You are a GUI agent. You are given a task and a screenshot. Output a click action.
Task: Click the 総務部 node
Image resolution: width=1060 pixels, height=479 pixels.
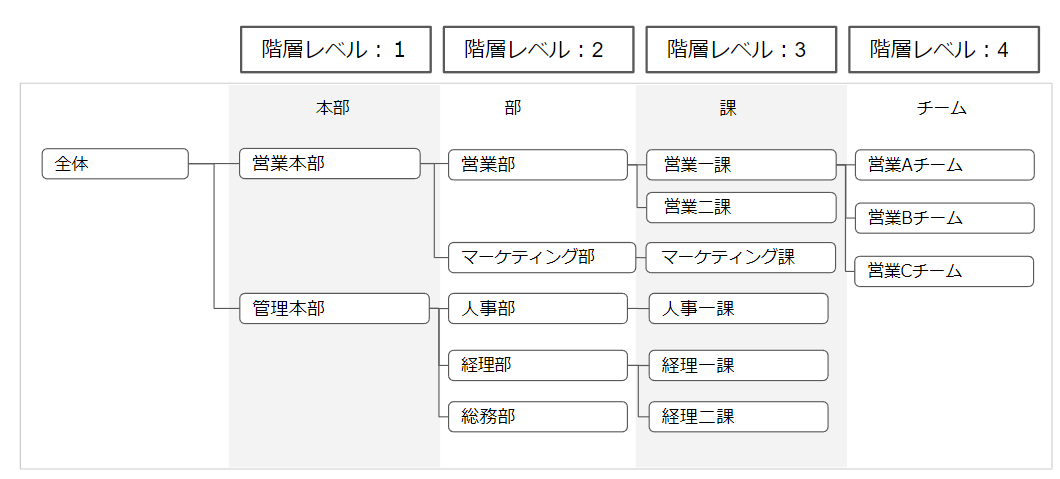[538, 416]
